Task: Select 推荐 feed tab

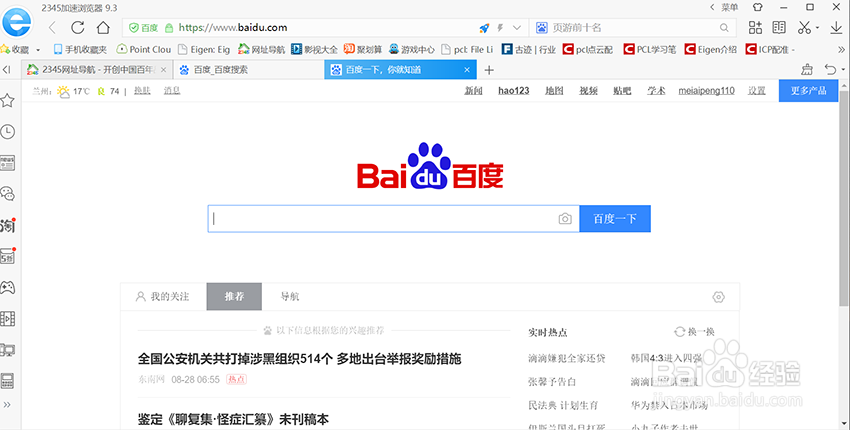Action: (x=234, y=297)
